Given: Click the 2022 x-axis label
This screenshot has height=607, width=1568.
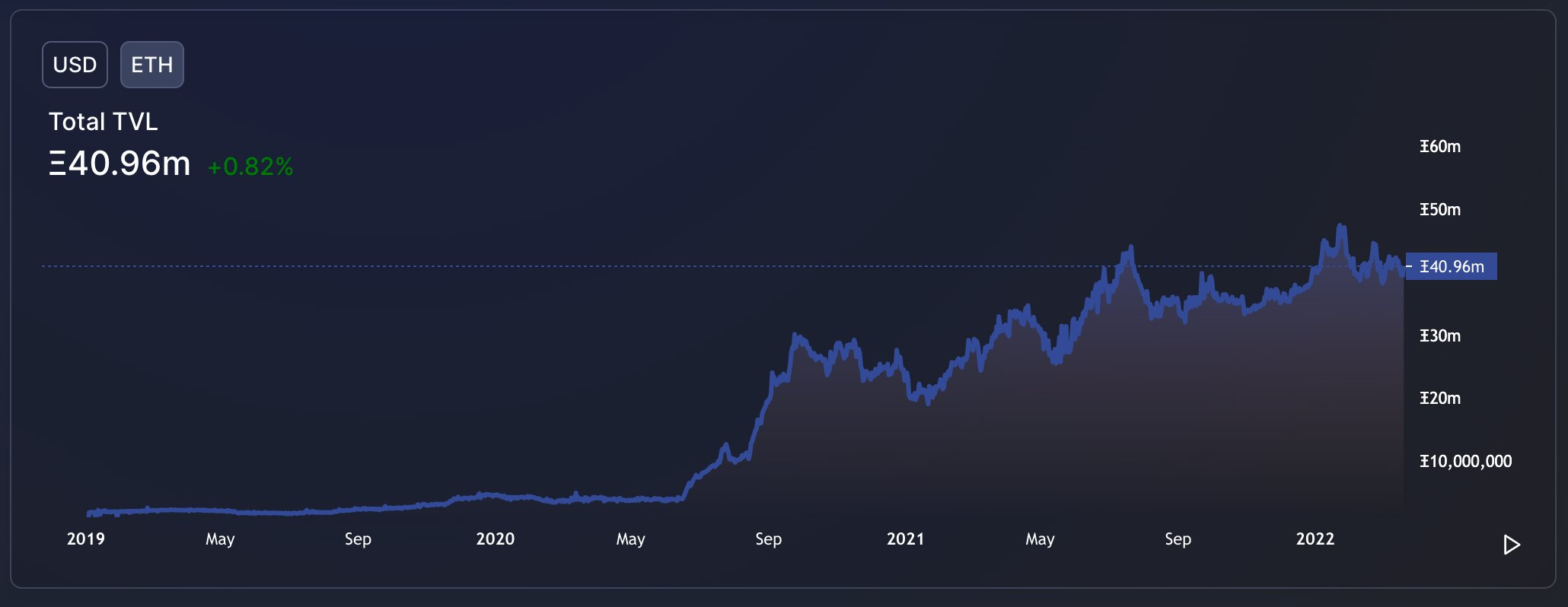Looking at the screenshot, I should 1315,539.
